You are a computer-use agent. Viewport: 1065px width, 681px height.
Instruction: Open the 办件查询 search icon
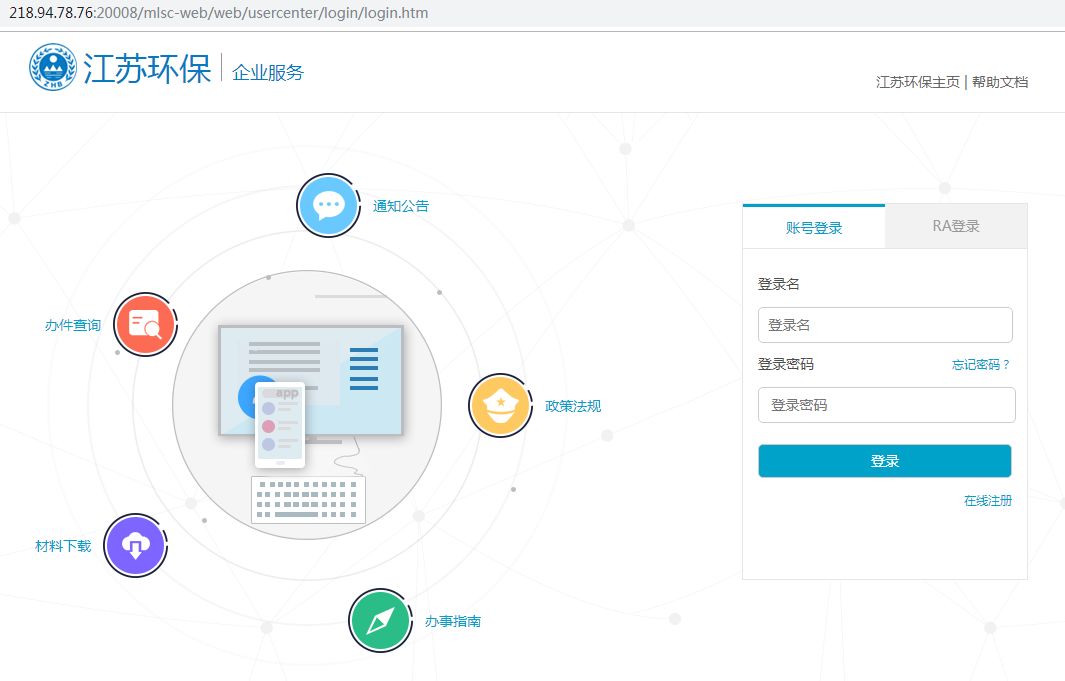pos(145,325)
